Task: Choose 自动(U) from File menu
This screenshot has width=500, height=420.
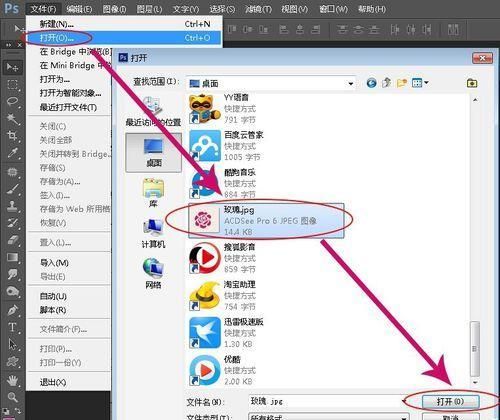Action: tap(53, 296)
